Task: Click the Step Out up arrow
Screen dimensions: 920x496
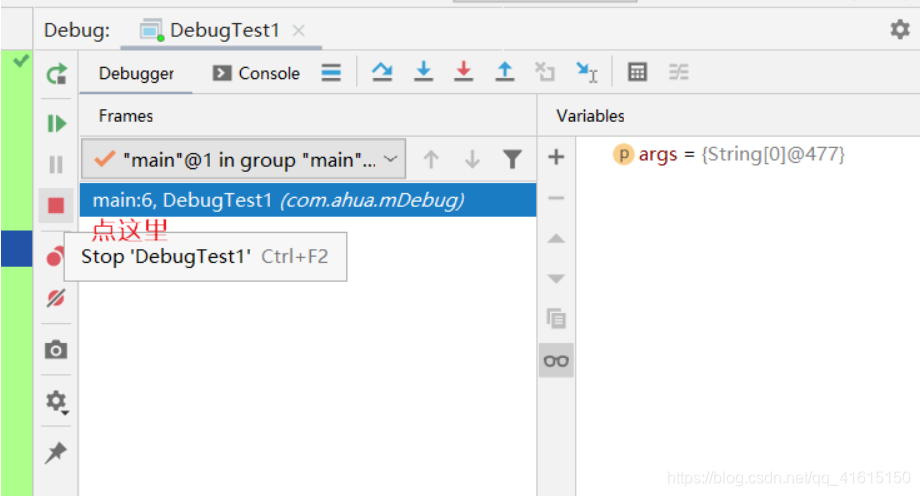Action: [505, 72]
